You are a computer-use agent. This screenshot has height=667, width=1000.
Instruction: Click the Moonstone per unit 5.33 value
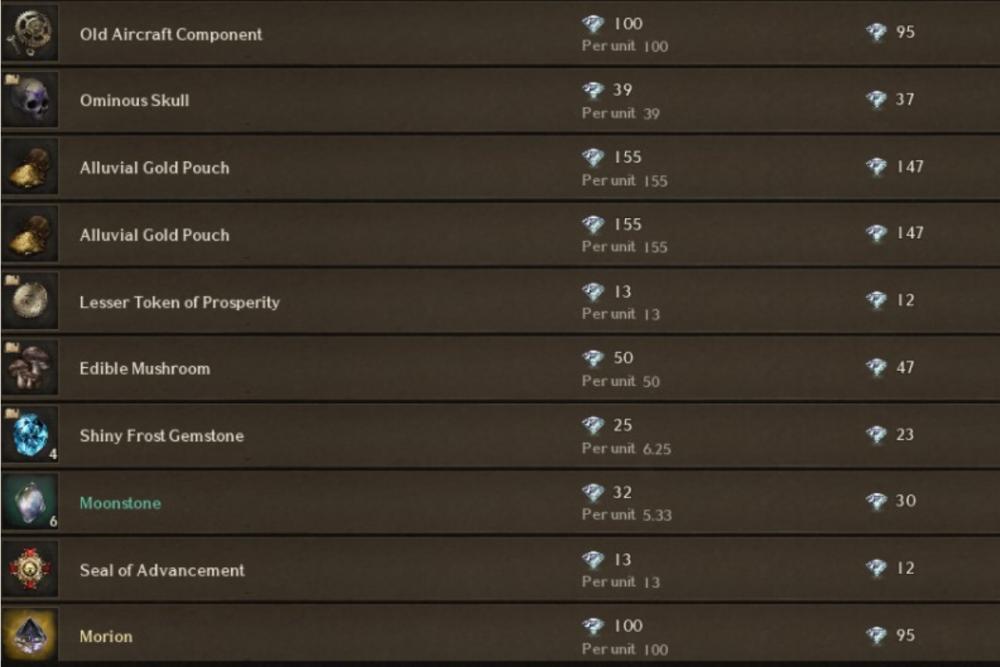click(x=657, y=515)
